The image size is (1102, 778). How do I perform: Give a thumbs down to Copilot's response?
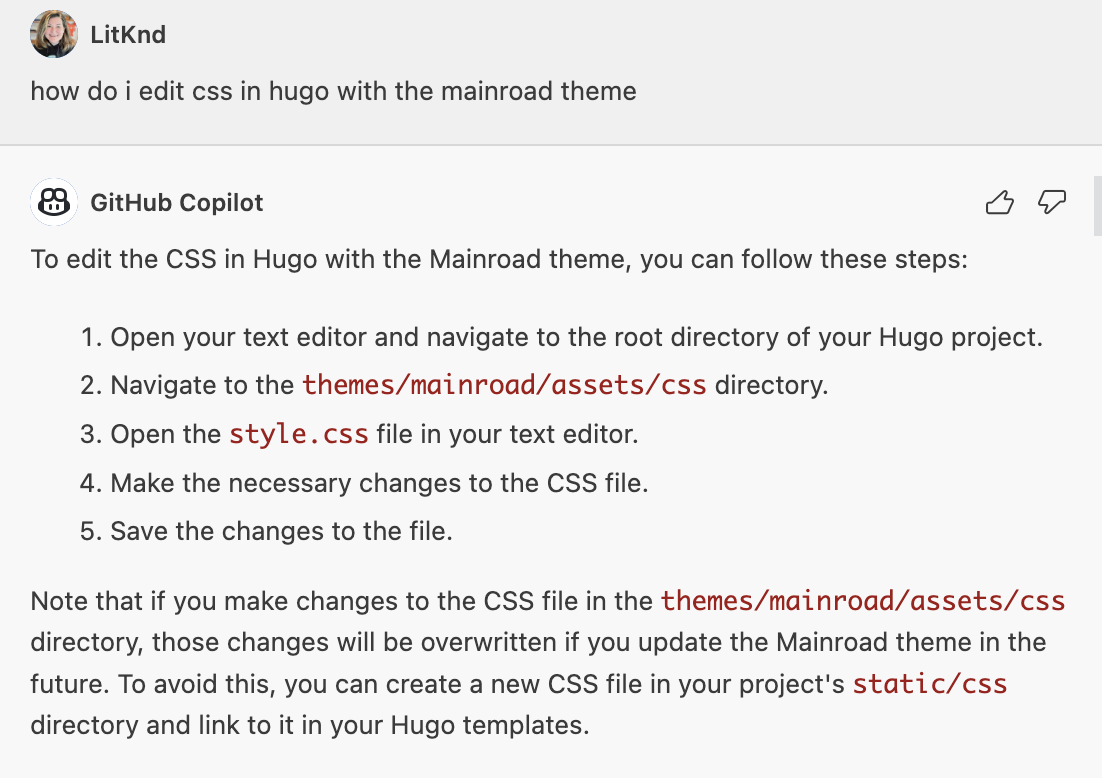tap(1051, 203)
